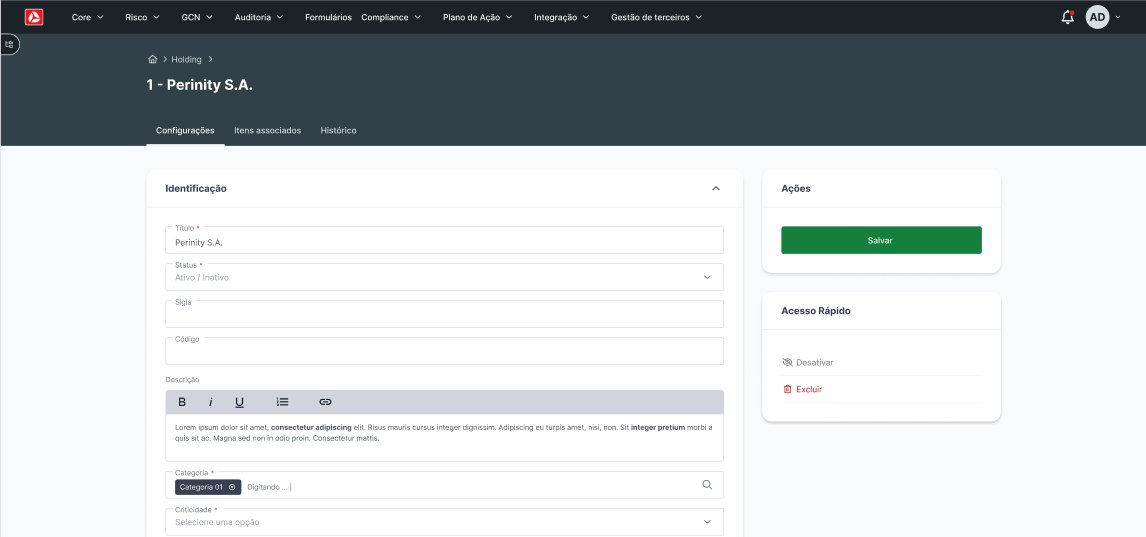This screenshot has height=537, width=1146.
Task: Click the Categoria typing input
Action: pyautogui.click(x=269, y=487)
